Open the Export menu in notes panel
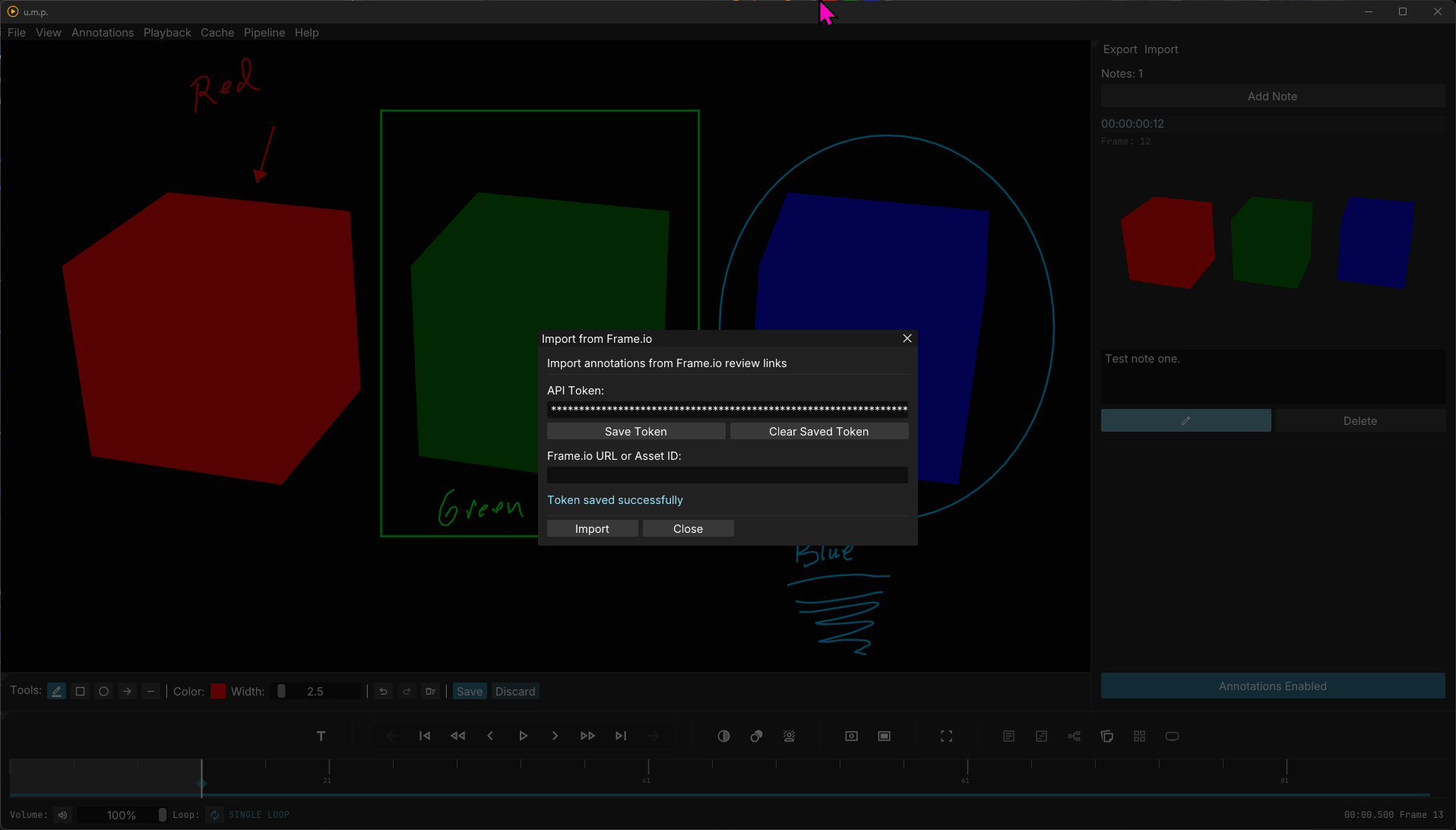The width and height of the screenshot is (1456, 830). (x=1119, y=49)
